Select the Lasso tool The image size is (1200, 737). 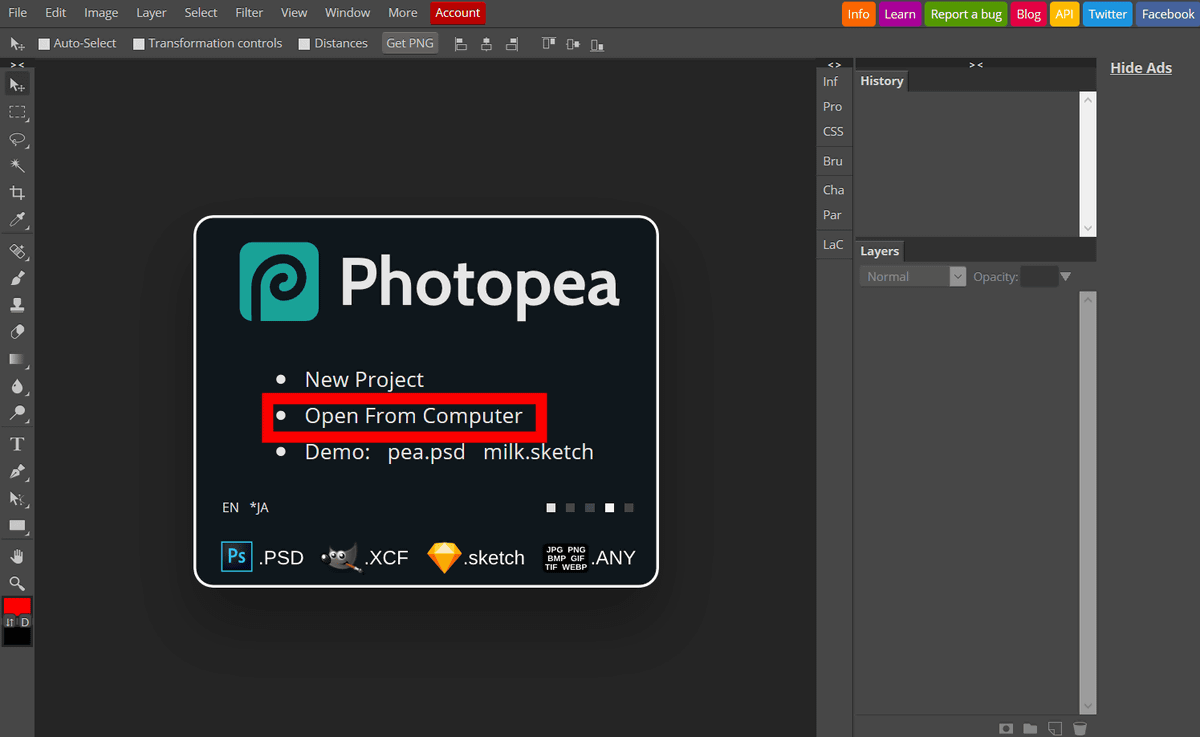coord(17,139)
